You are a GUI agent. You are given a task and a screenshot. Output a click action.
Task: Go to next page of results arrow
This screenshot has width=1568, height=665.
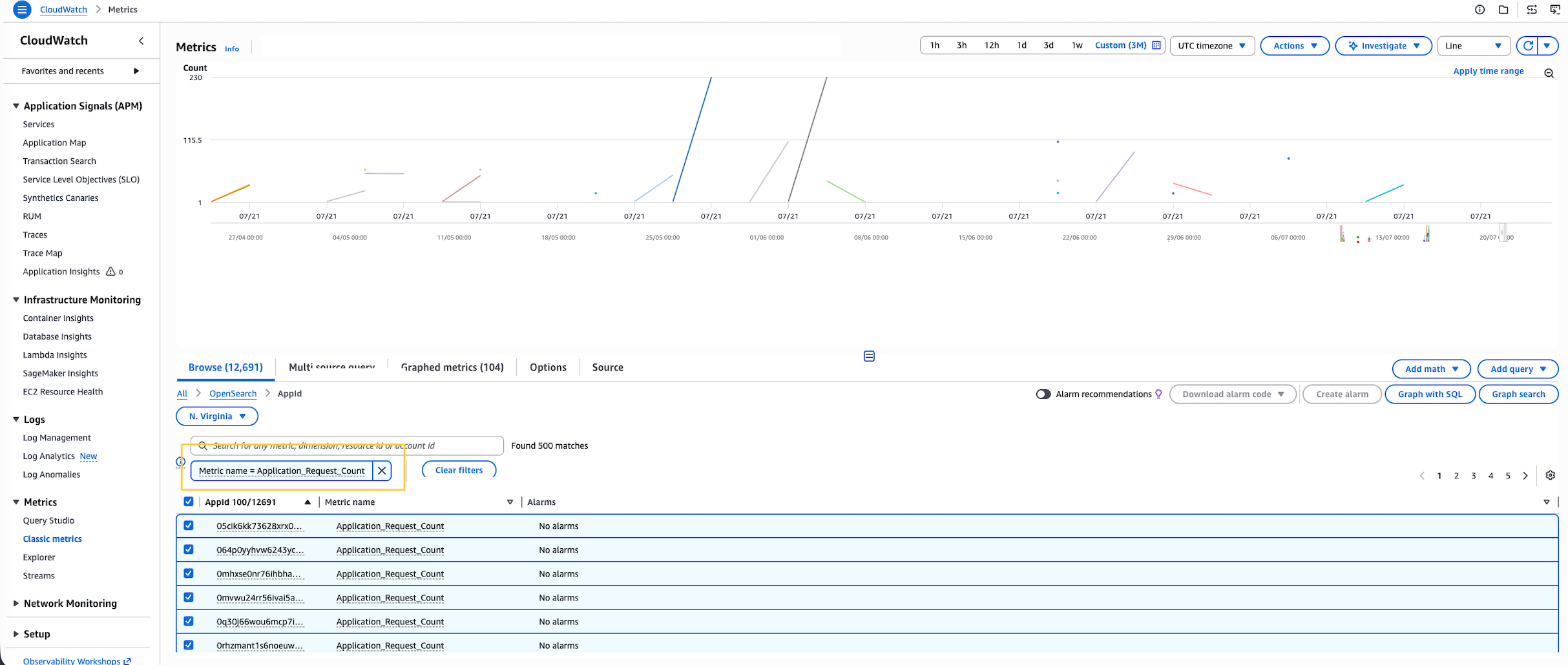coord(1525,476)
